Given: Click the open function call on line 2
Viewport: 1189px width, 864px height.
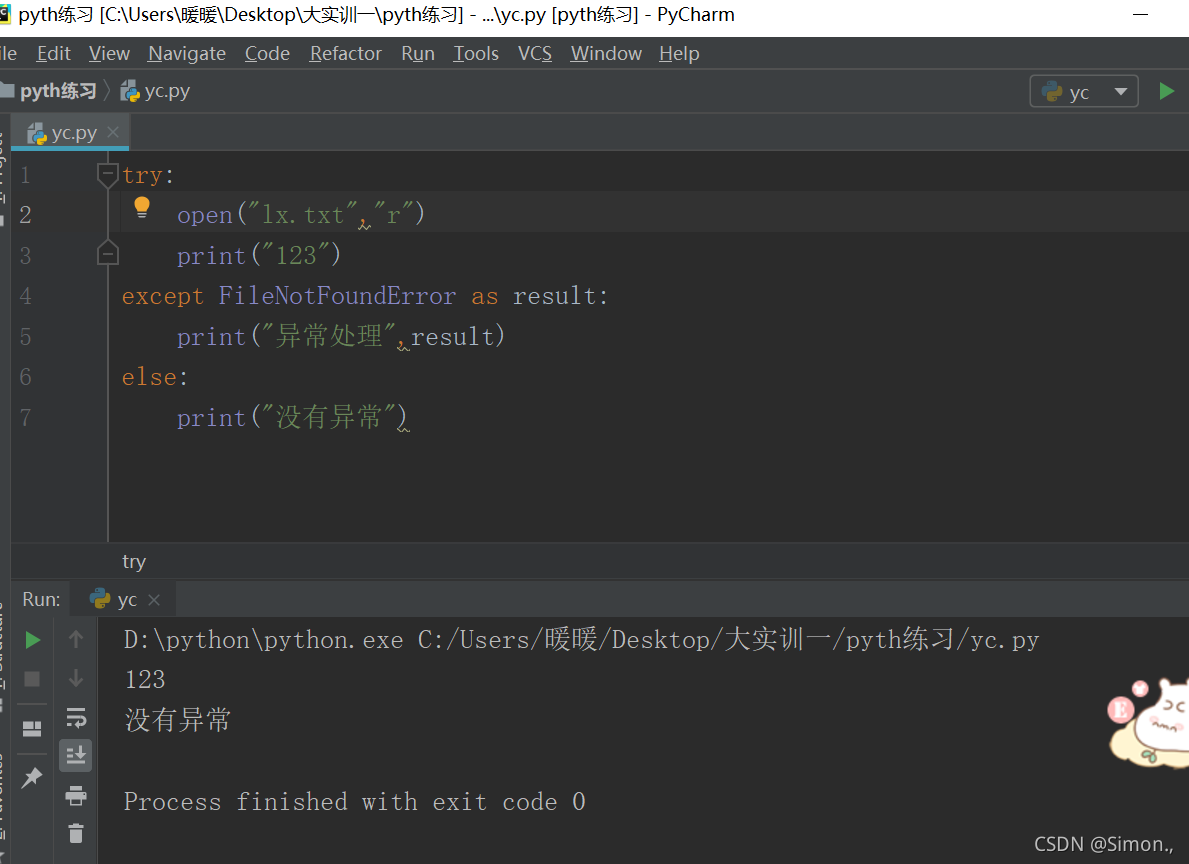Looking at the screenshot, I should [205, 215].
